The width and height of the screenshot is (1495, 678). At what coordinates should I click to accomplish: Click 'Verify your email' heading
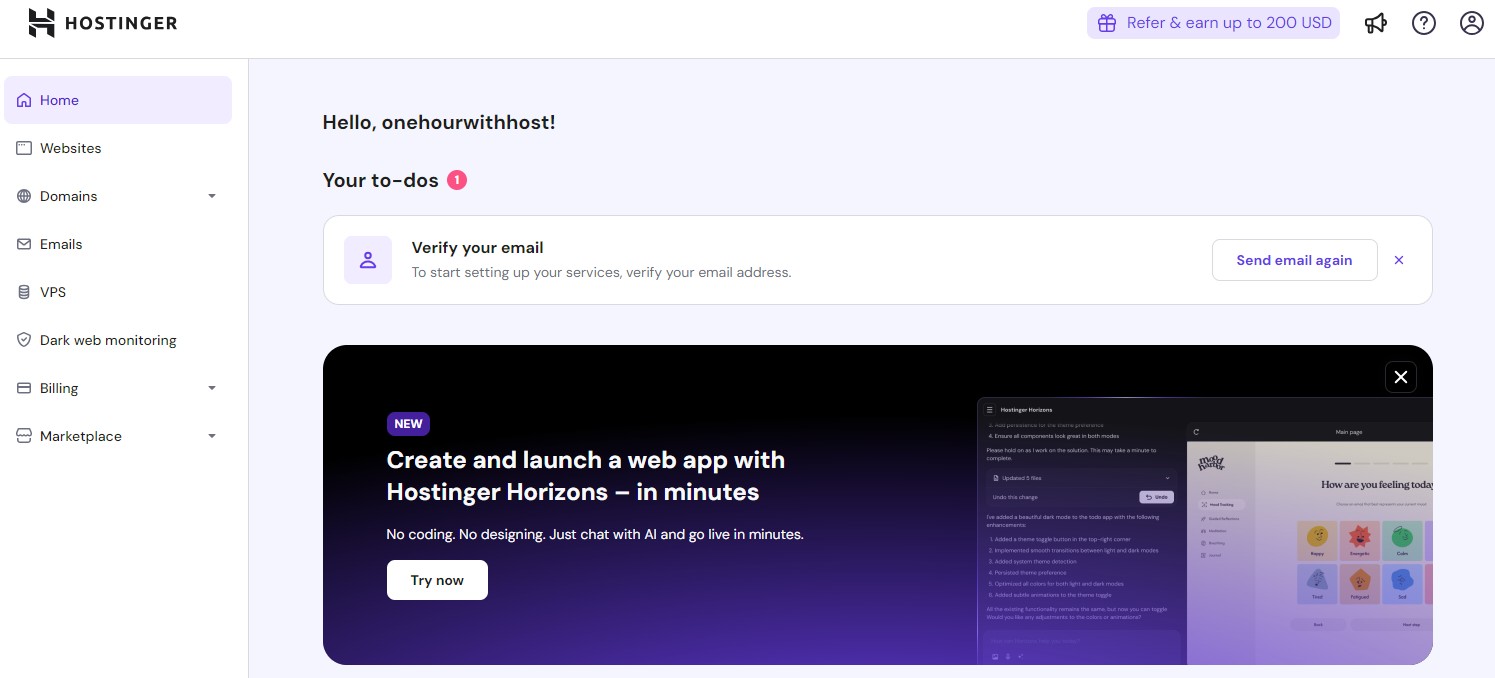478,248
